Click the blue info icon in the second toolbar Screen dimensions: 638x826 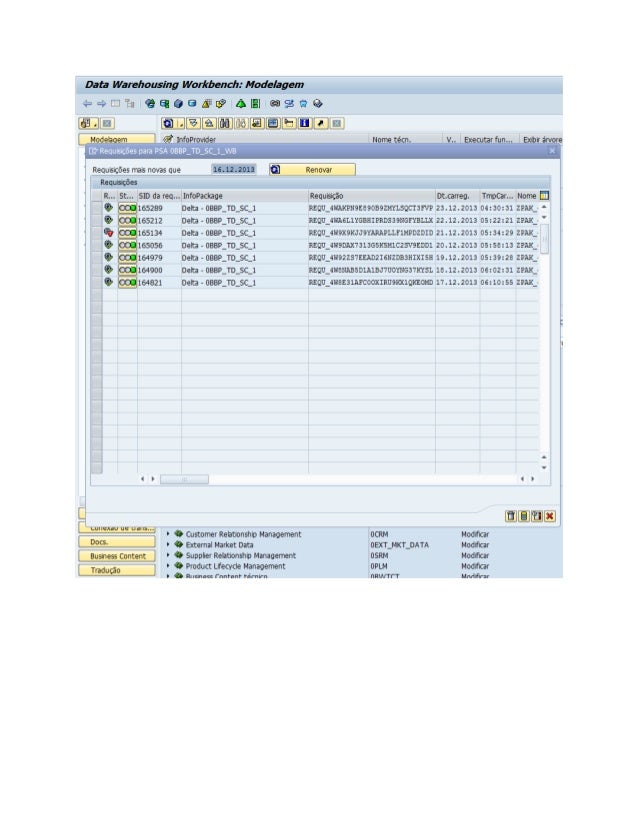coord(305,123)
